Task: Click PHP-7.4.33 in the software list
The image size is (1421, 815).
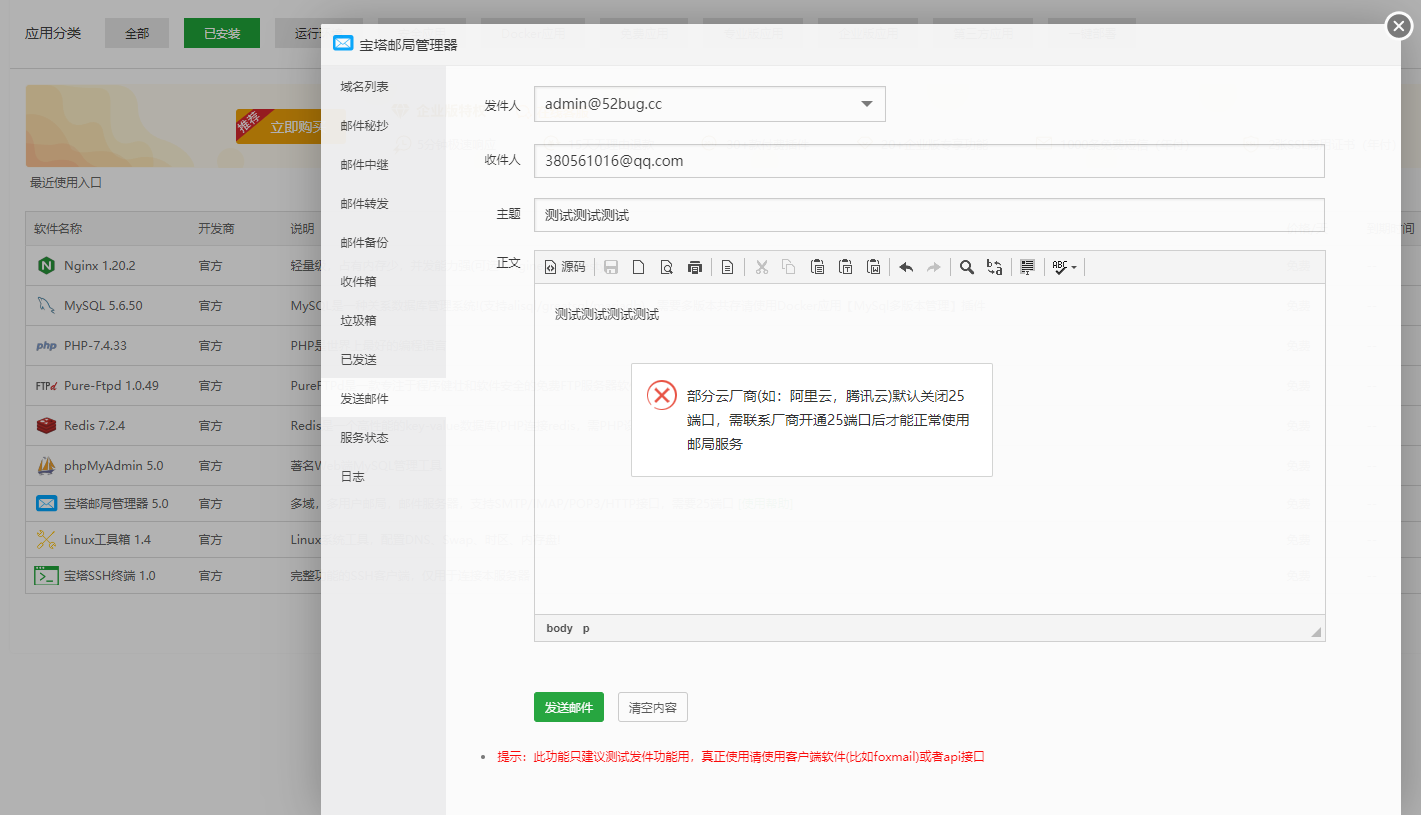Action: [x=96, y=346]
